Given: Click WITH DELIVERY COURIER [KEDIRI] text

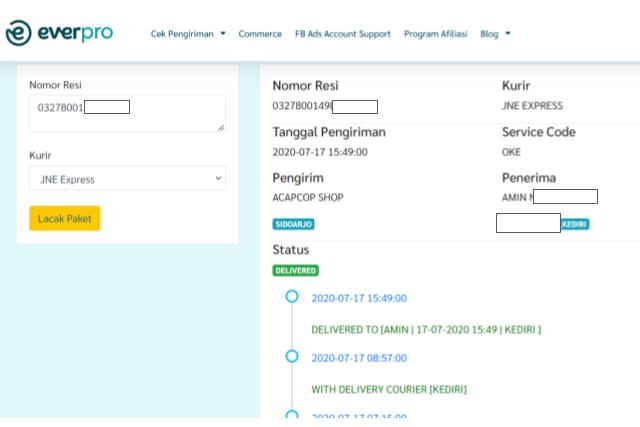Looking at the screenshot, I should [389, 389].
